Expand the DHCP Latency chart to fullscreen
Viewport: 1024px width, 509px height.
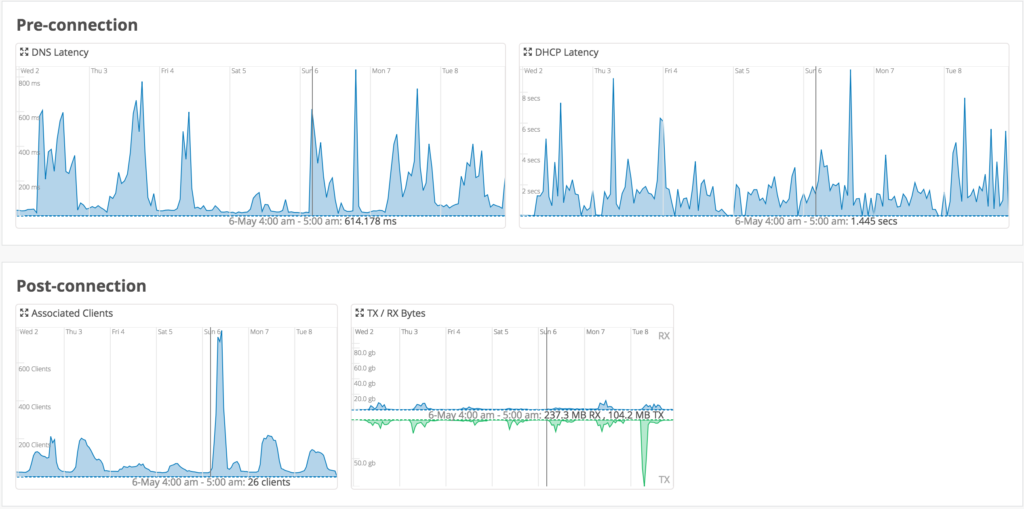(x=527, y=52)
